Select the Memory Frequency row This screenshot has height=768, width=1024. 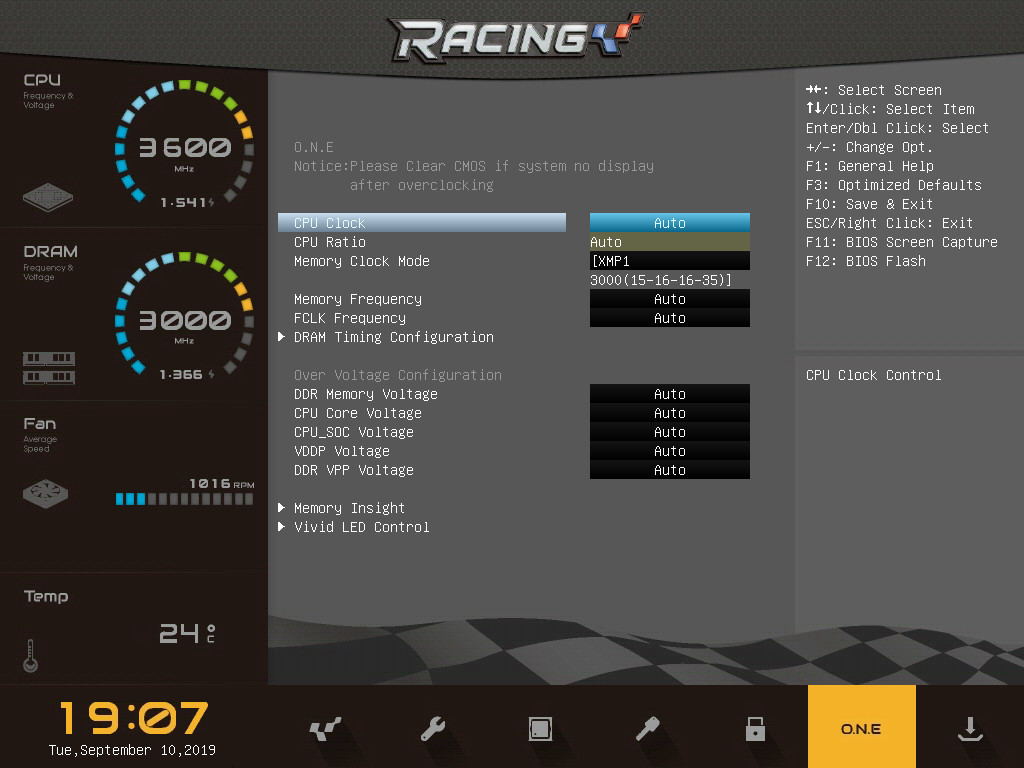point(358,298)
